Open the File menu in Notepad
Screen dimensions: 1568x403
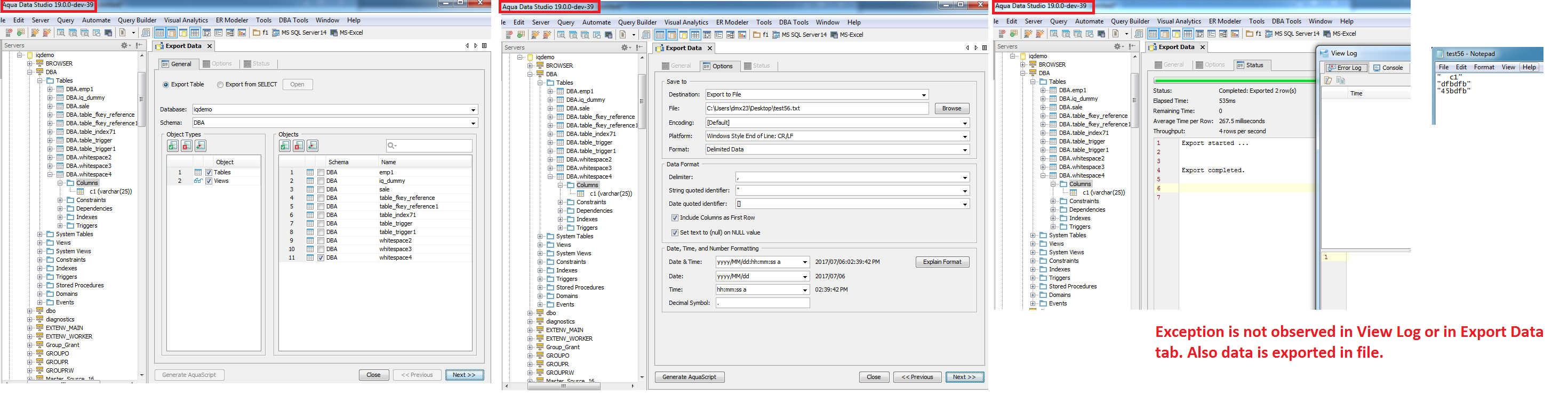pos(1444,68)
